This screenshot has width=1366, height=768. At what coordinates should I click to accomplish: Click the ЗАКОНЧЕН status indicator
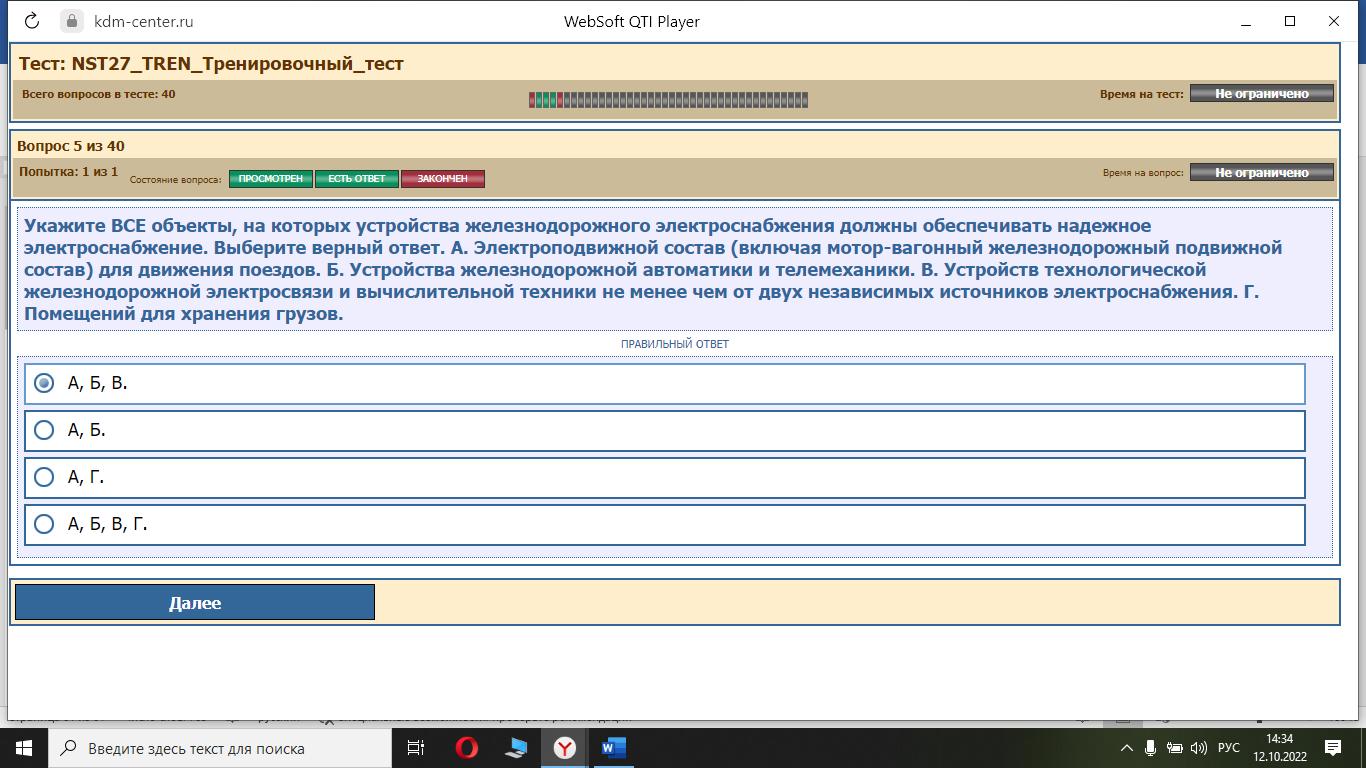443,179
